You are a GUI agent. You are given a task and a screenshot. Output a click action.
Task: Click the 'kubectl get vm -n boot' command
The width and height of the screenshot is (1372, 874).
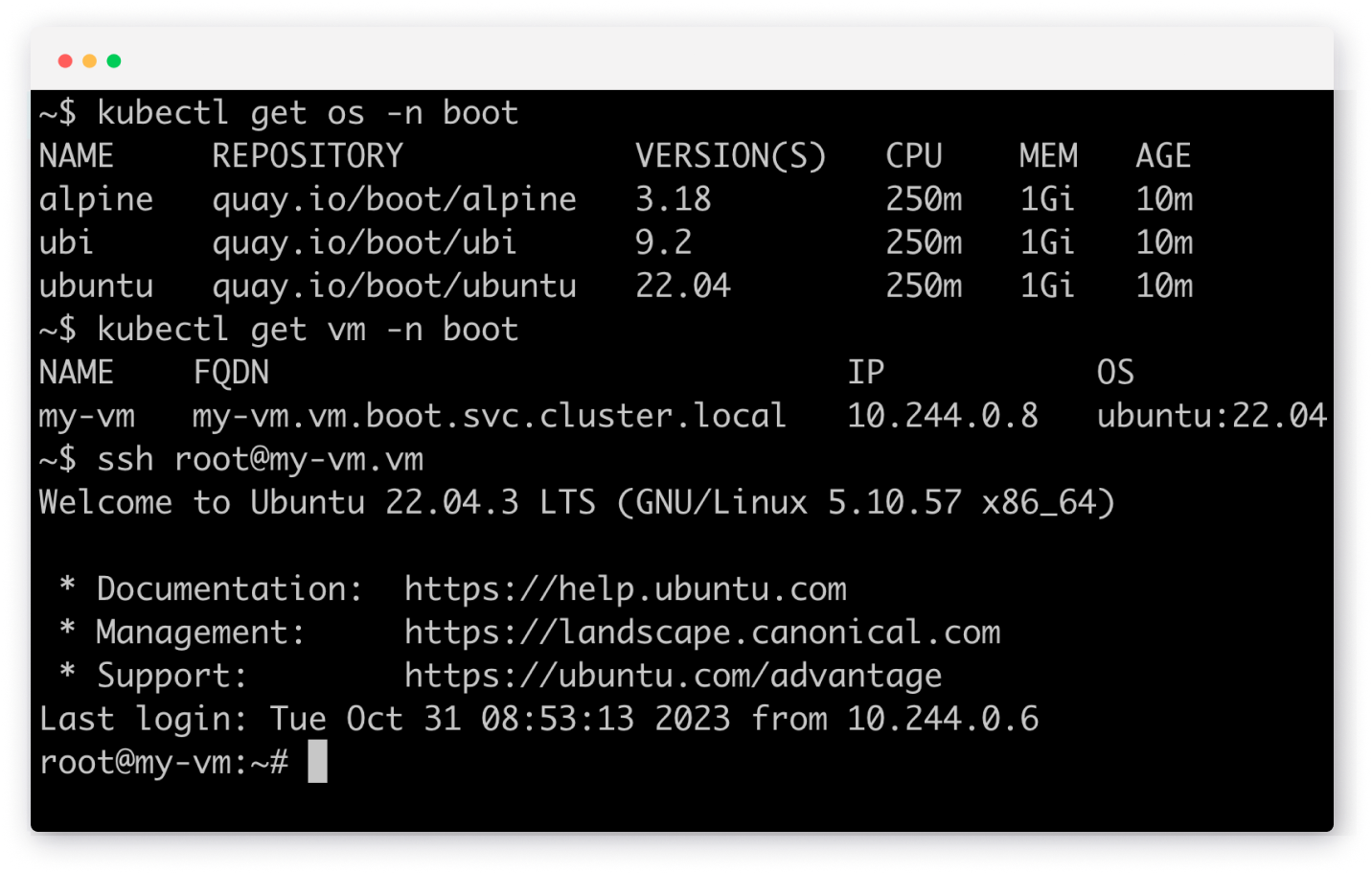(307, 330)
